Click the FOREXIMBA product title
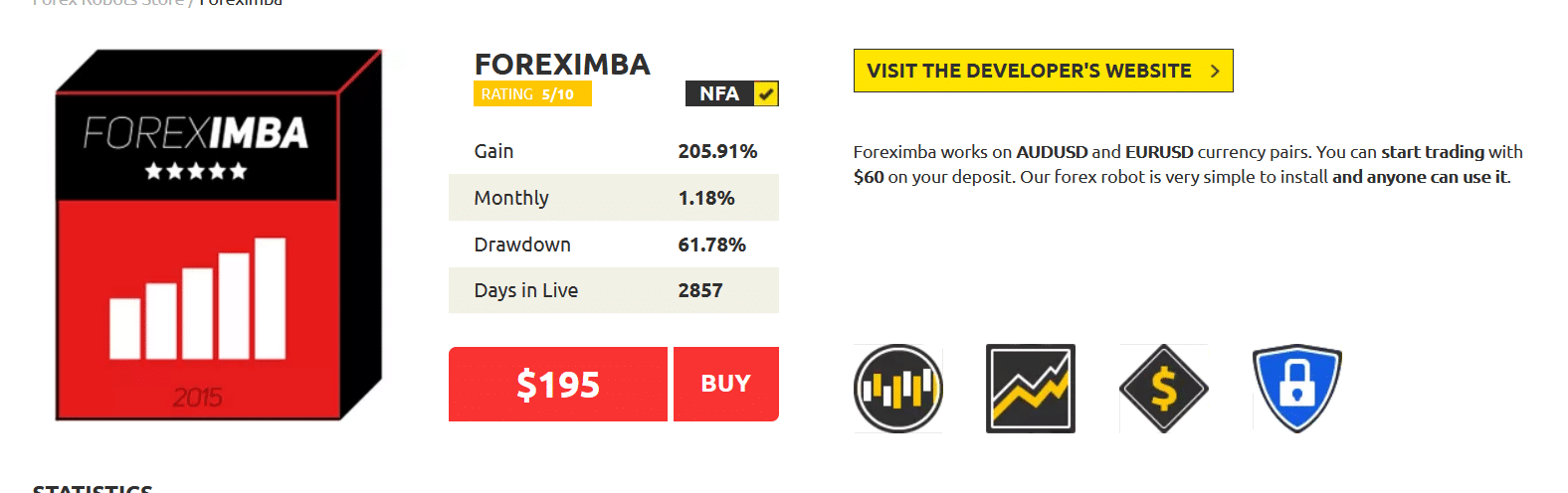Screen dimensions: 1568x493 (562, 64)
